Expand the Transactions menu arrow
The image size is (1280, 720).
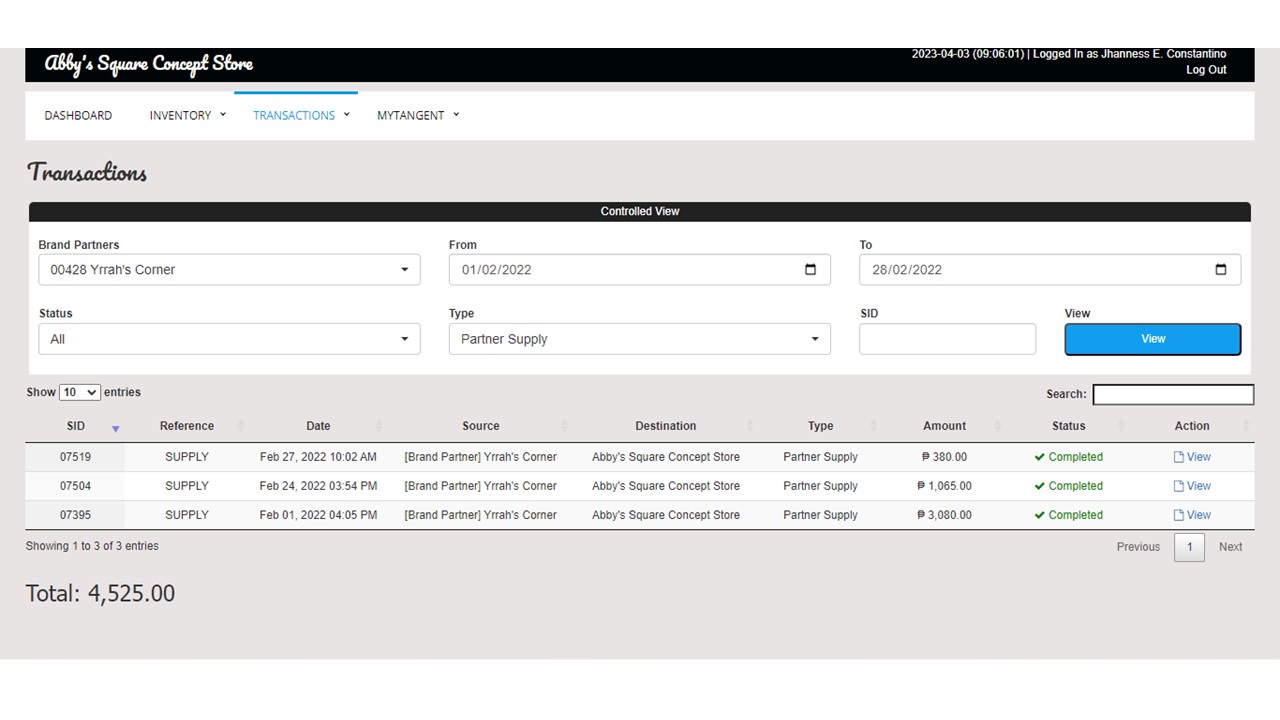point(346,115)
